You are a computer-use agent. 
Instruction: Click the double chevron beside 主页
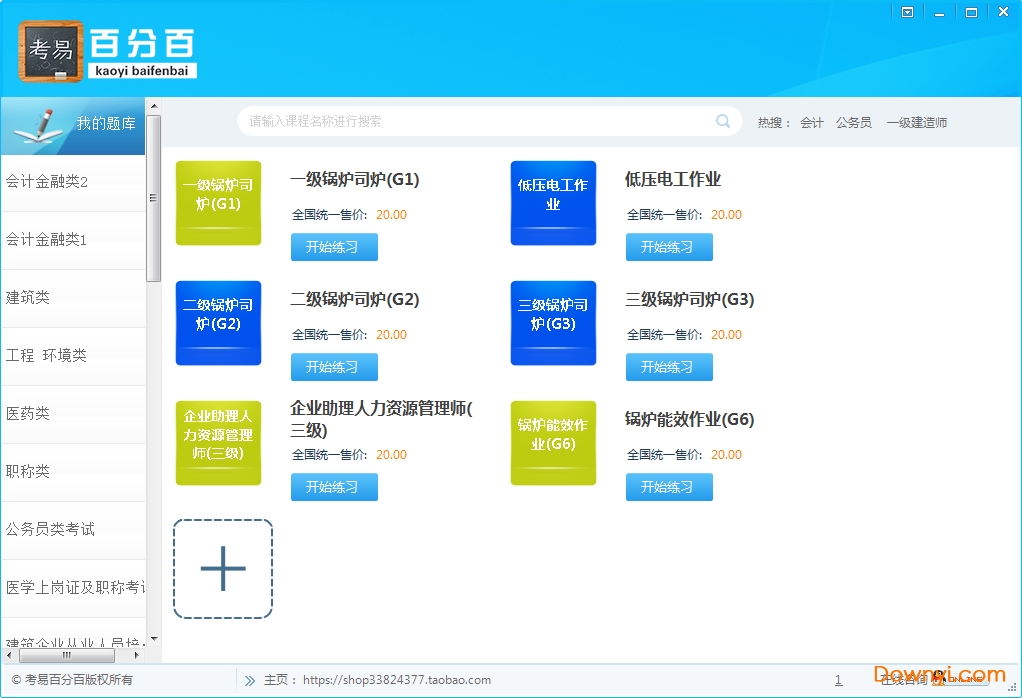point(249,680)
